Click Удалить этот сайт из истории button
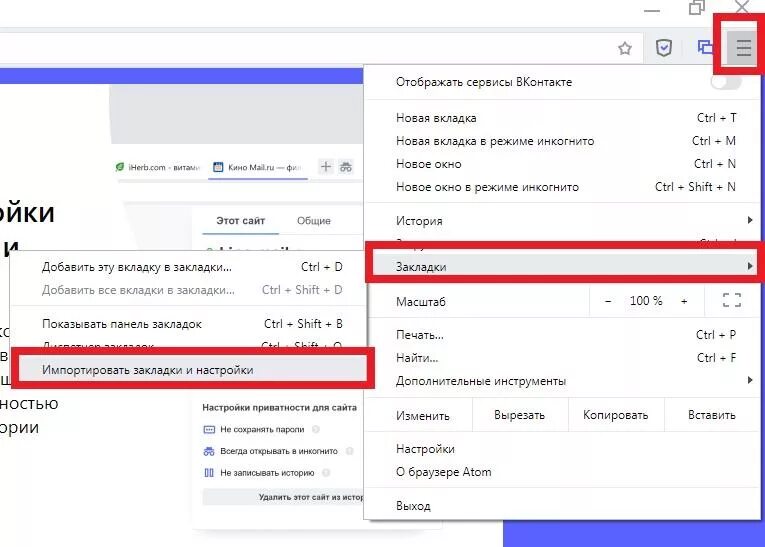The height and width of the screenshot is (547, 765). 283,497
